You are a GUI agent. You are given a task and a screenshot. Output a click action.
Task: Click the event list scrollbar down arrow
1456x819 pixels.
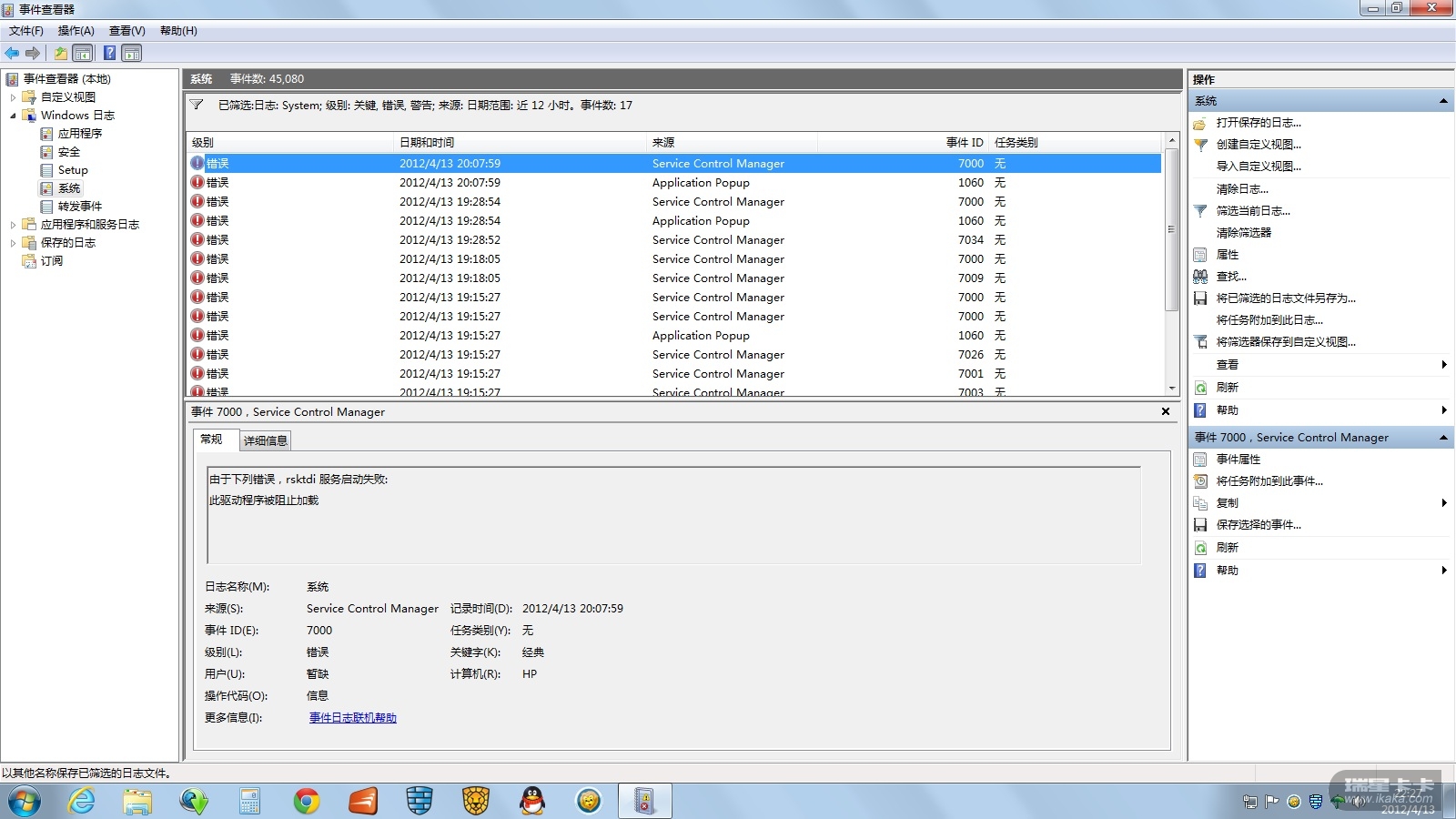(x=1172, y=389)
